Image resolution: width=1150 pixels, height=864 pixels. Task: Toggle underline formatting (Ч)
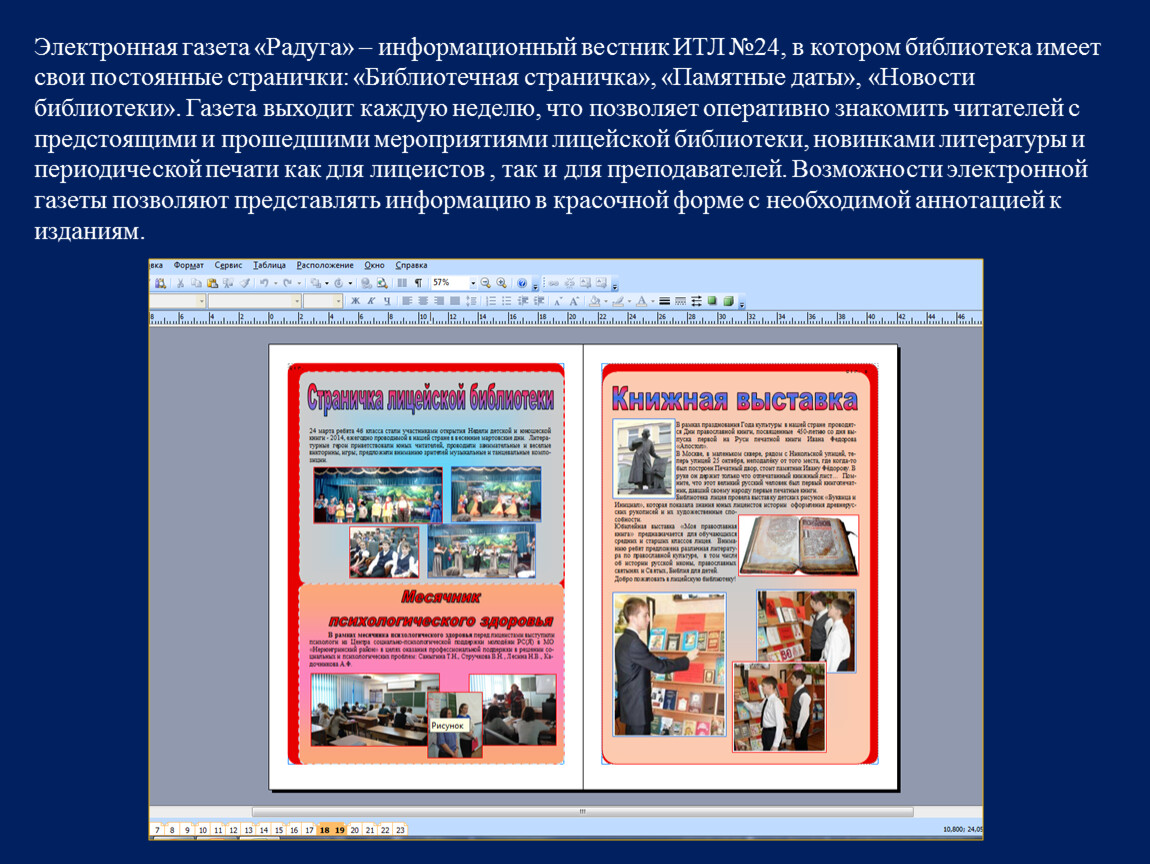tap(385, 301)
